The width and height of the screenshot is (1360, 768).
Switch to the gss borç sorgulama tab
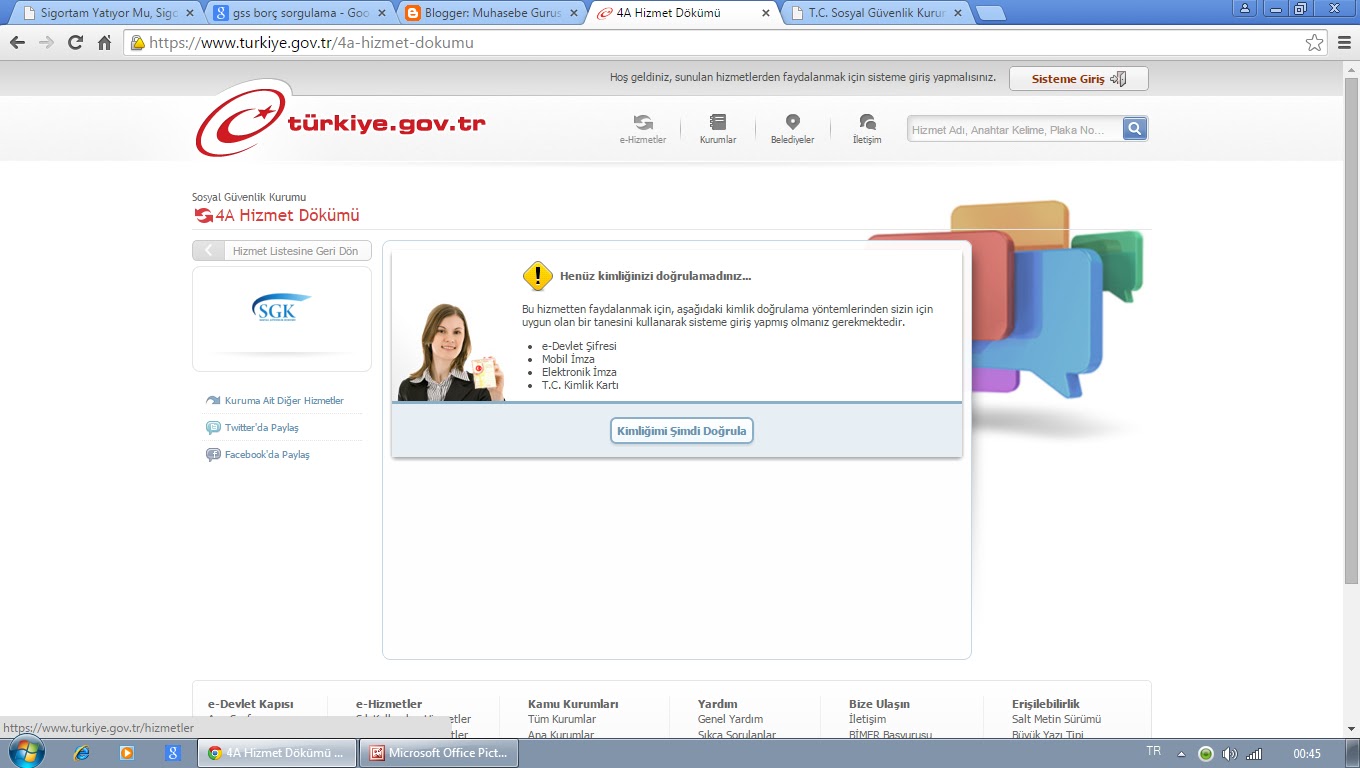296,13
